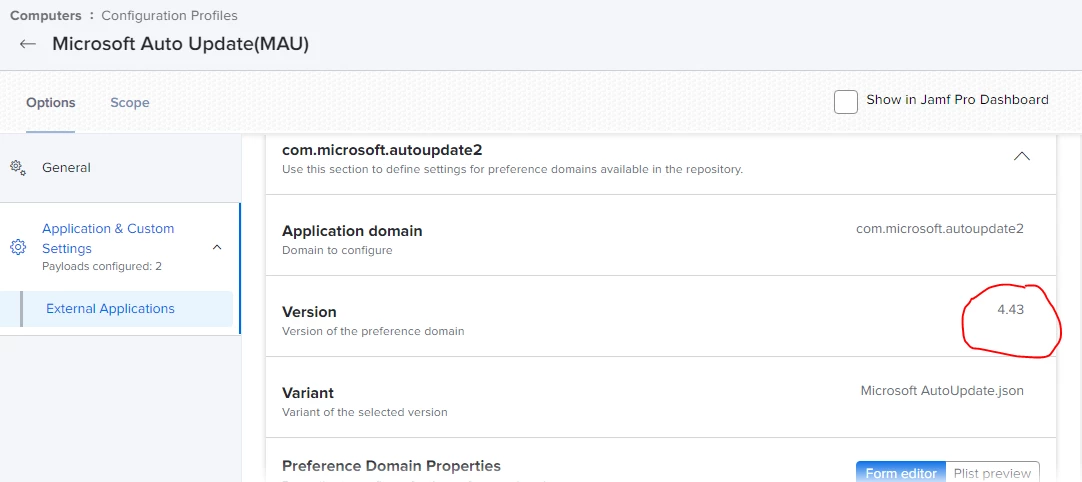The image size is (1082, 482).
Task: Click the Preference Domain Properties heading
Action: (391, 466)
